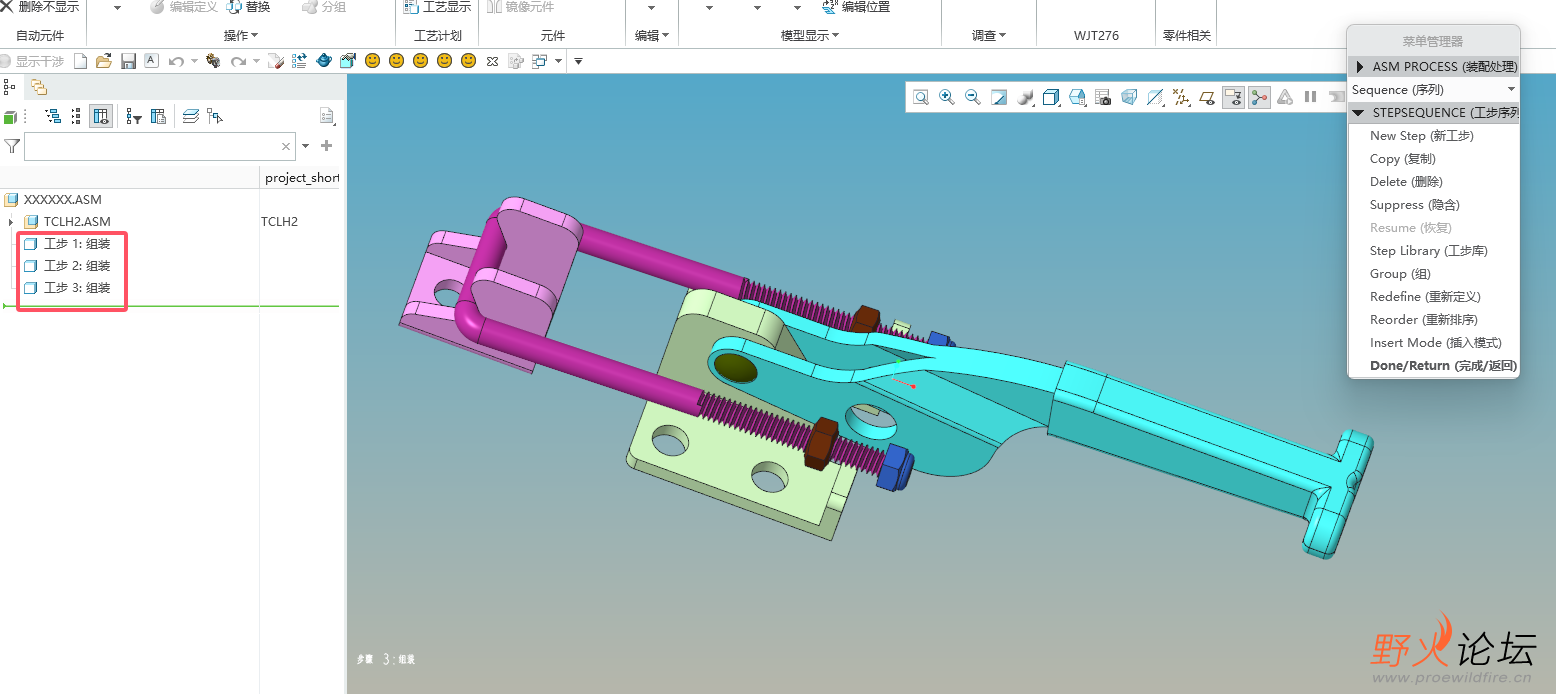The height and width of the screenshot is (694, 1556).
Task: Click the Repaint screen icon
Action: coord(998,97)
